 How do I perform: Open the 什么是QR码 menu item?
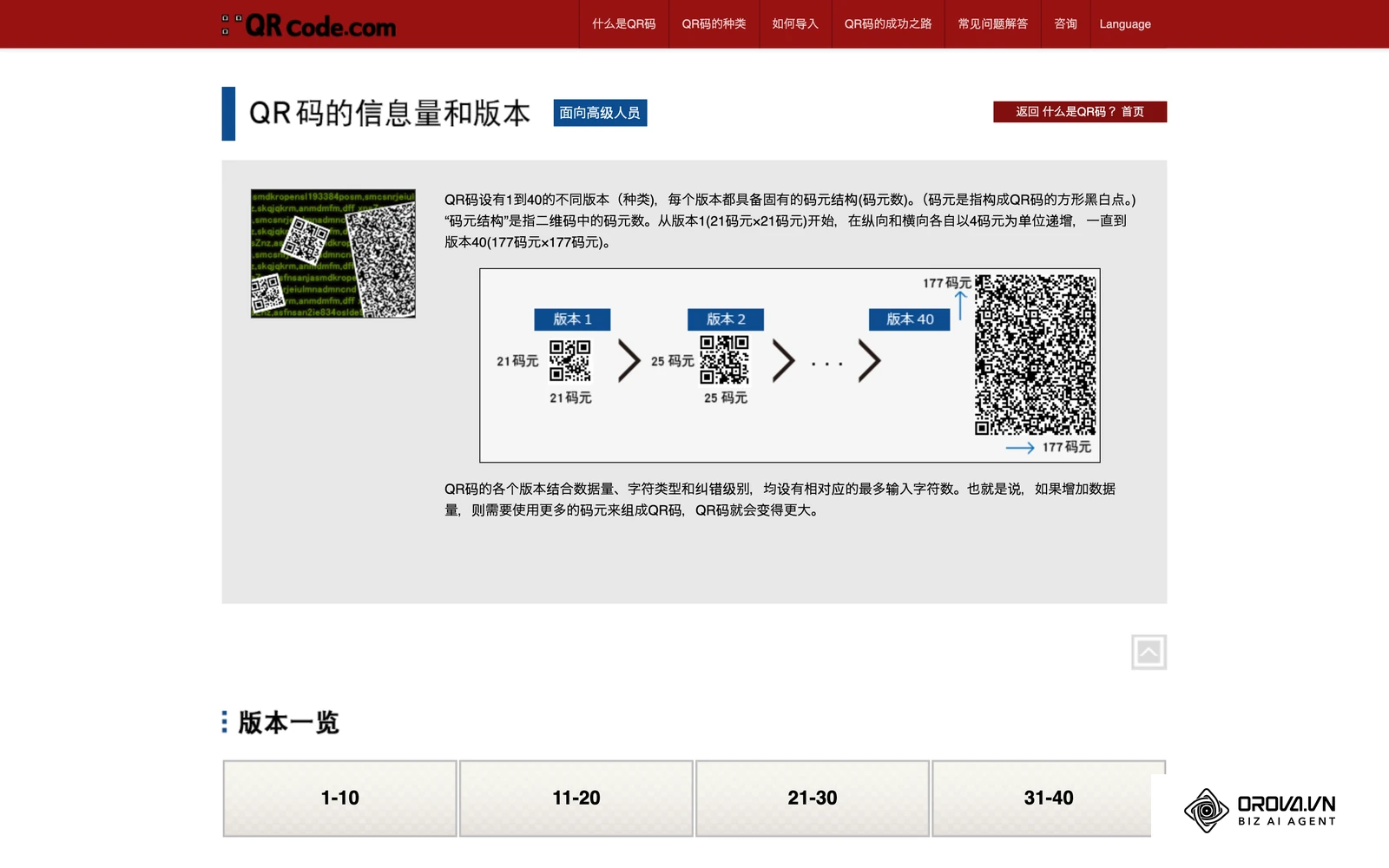pyautogui.click(x=623, y=24)
